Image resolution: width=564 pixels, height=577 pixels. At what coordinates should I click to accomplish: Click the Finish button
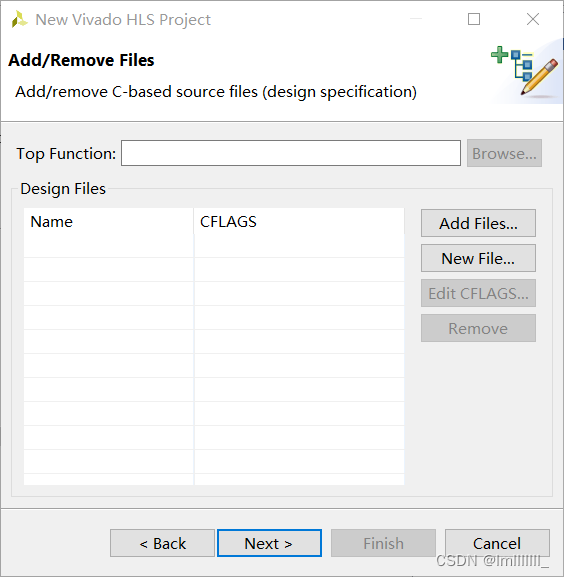(x=383, y=543)
